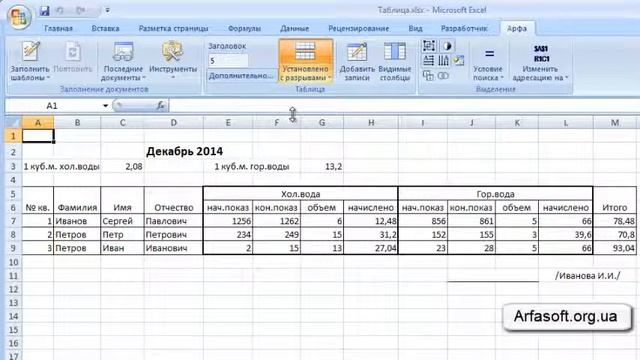Click the Гор.вода header cell
This screenshot has height=360, width=640.
495,194
